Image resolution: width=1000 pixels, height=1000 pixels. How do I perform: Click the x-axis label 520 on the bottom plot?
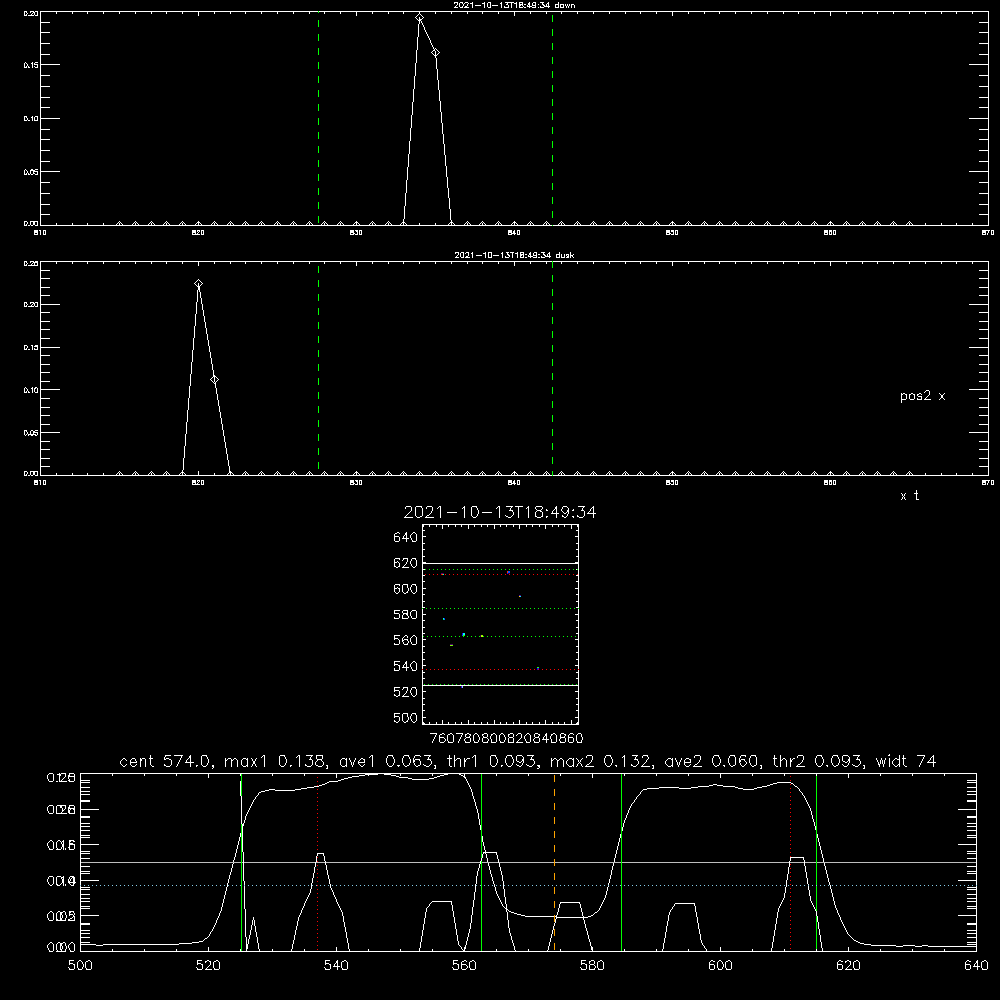pos(209,966)
